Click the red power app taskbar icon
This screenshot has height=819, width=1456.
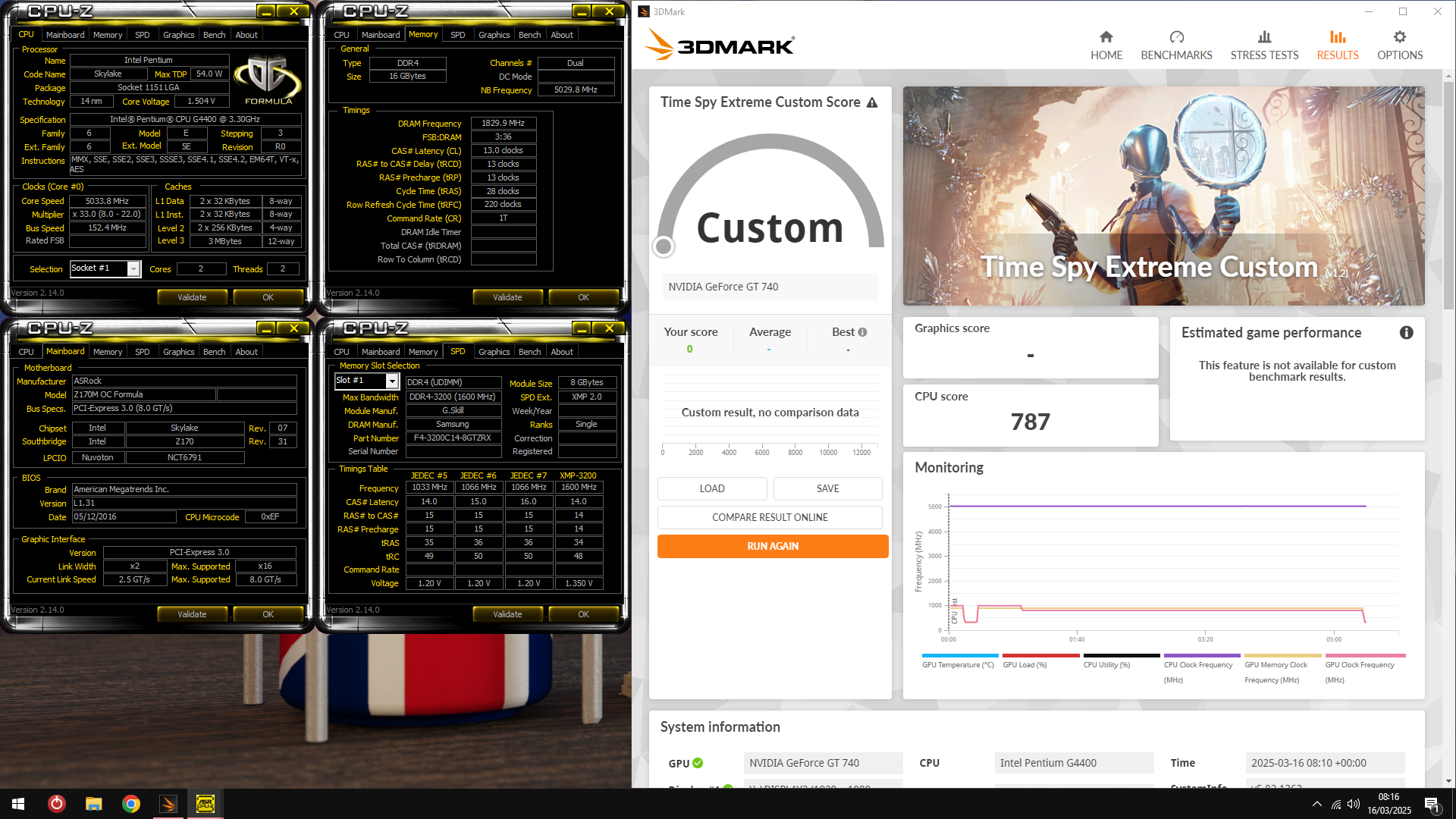[57, 804]
